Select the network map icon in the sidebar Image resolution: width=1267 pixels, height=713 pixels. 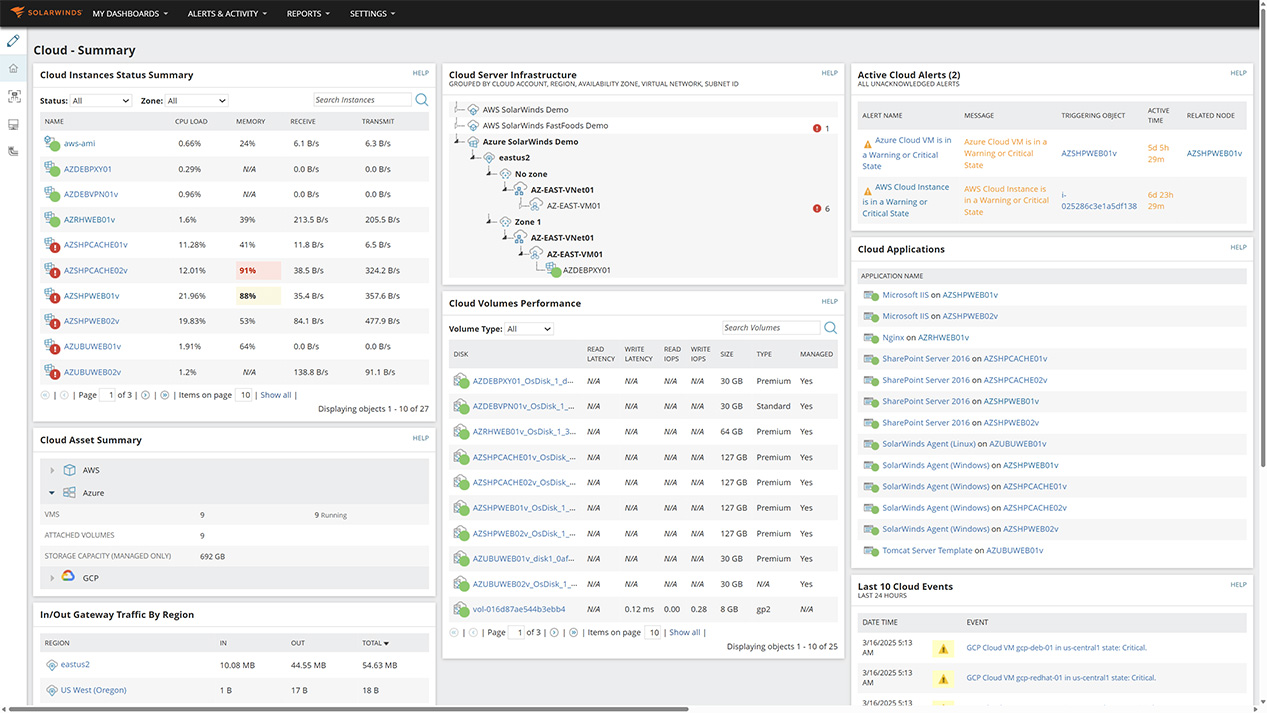coord(13,95)
